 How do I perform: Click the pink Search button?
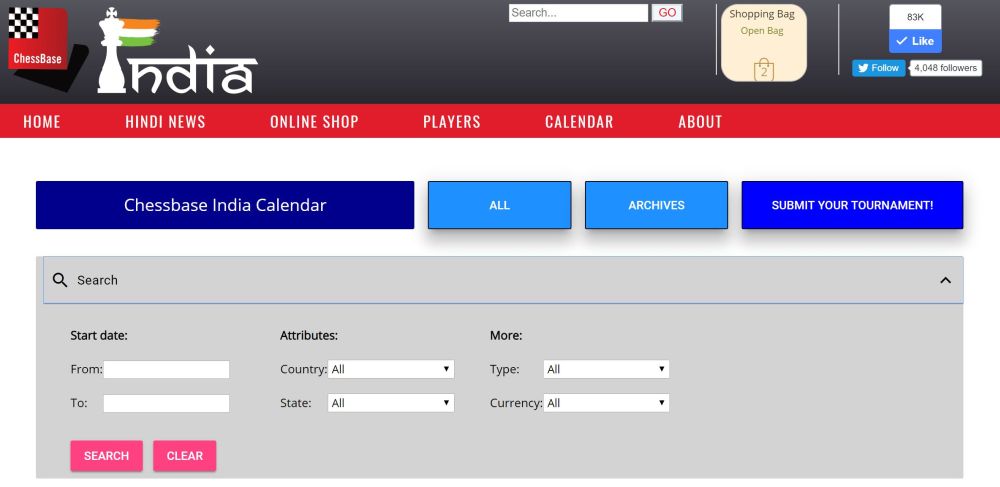pyautogui.click(x=106, y=456)
